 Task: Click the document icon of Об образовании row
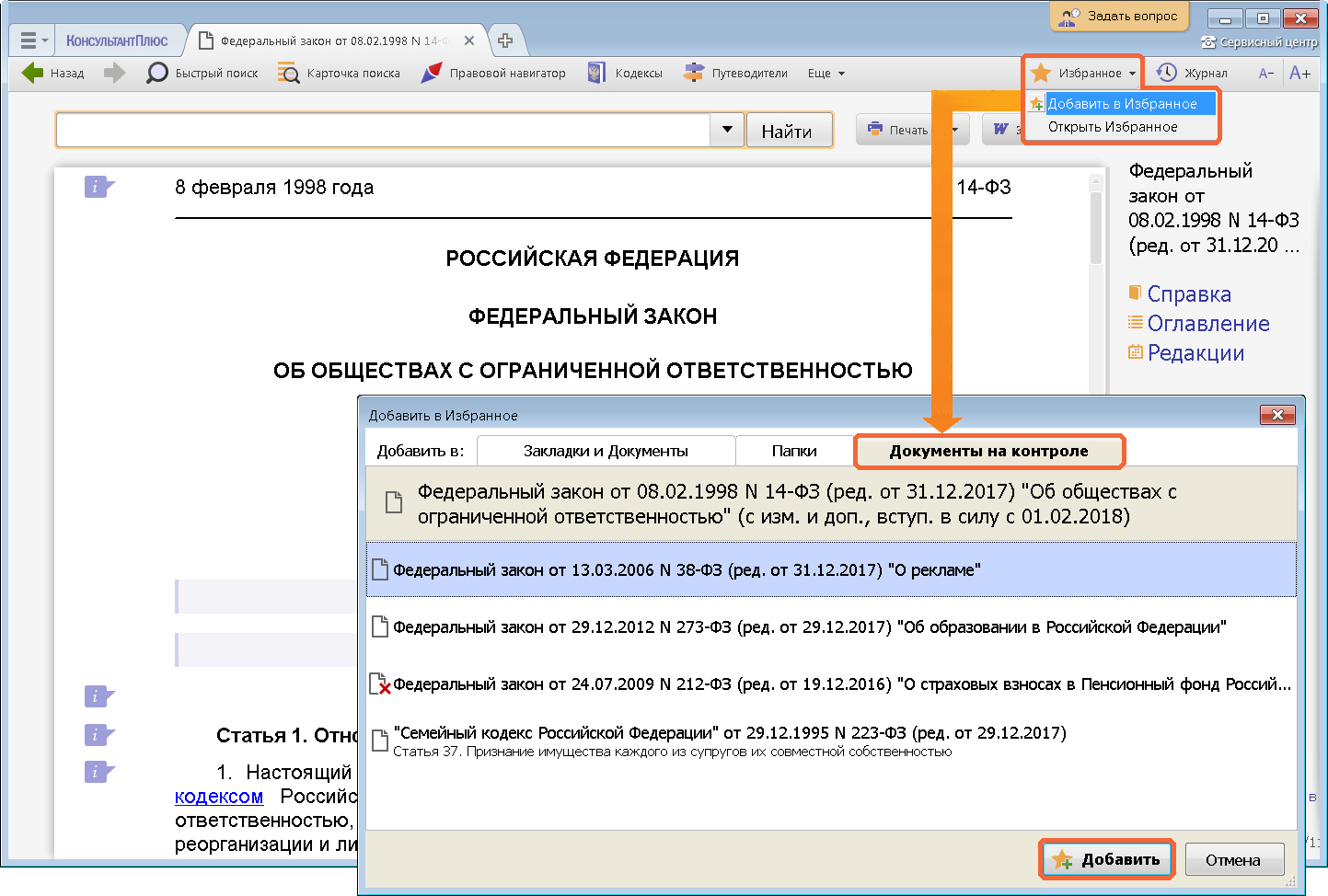380,627
